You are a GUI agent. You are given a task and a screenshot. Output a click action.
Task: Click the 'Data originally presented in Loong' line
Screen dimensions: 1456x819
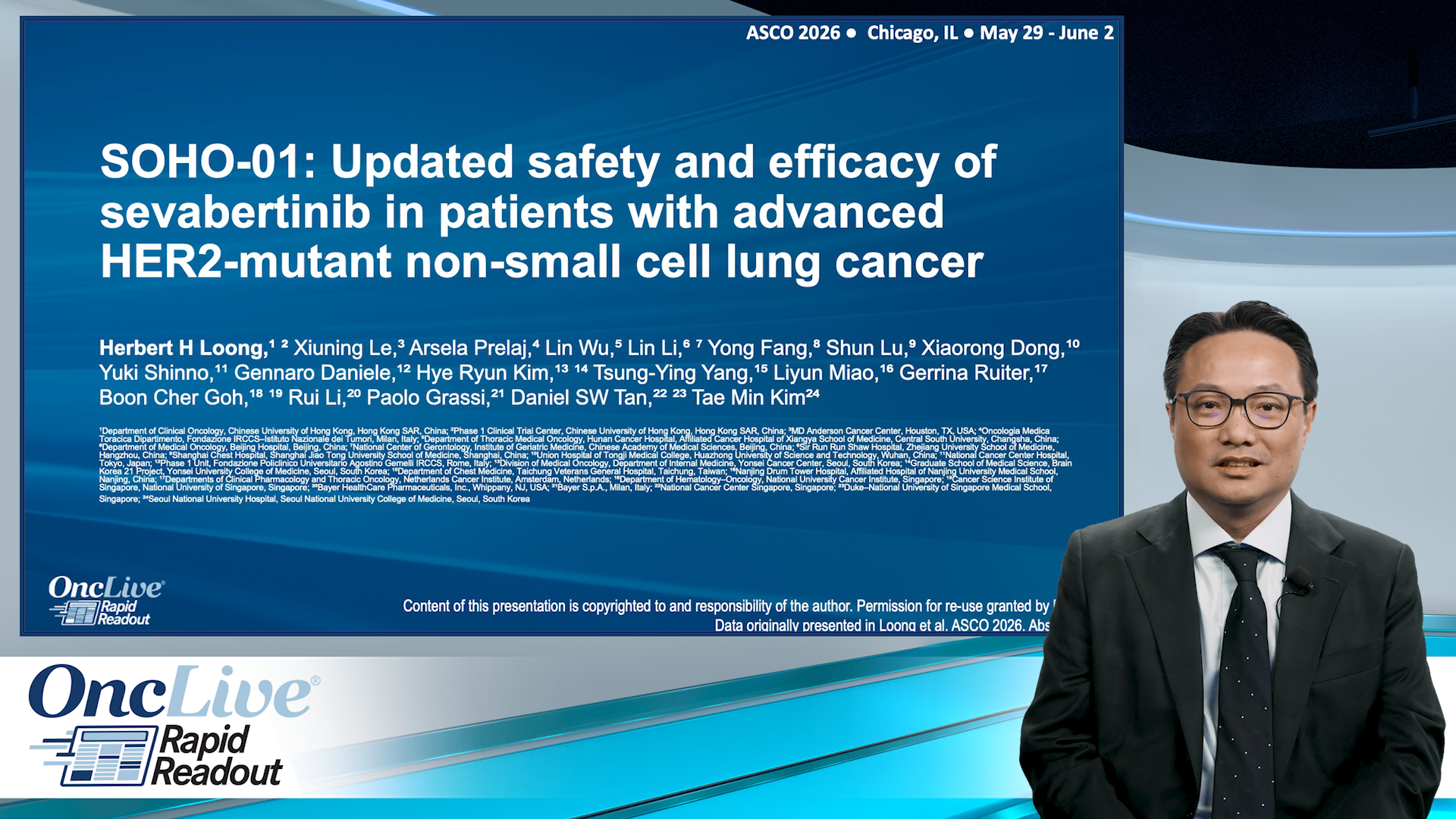coord(882,626)
